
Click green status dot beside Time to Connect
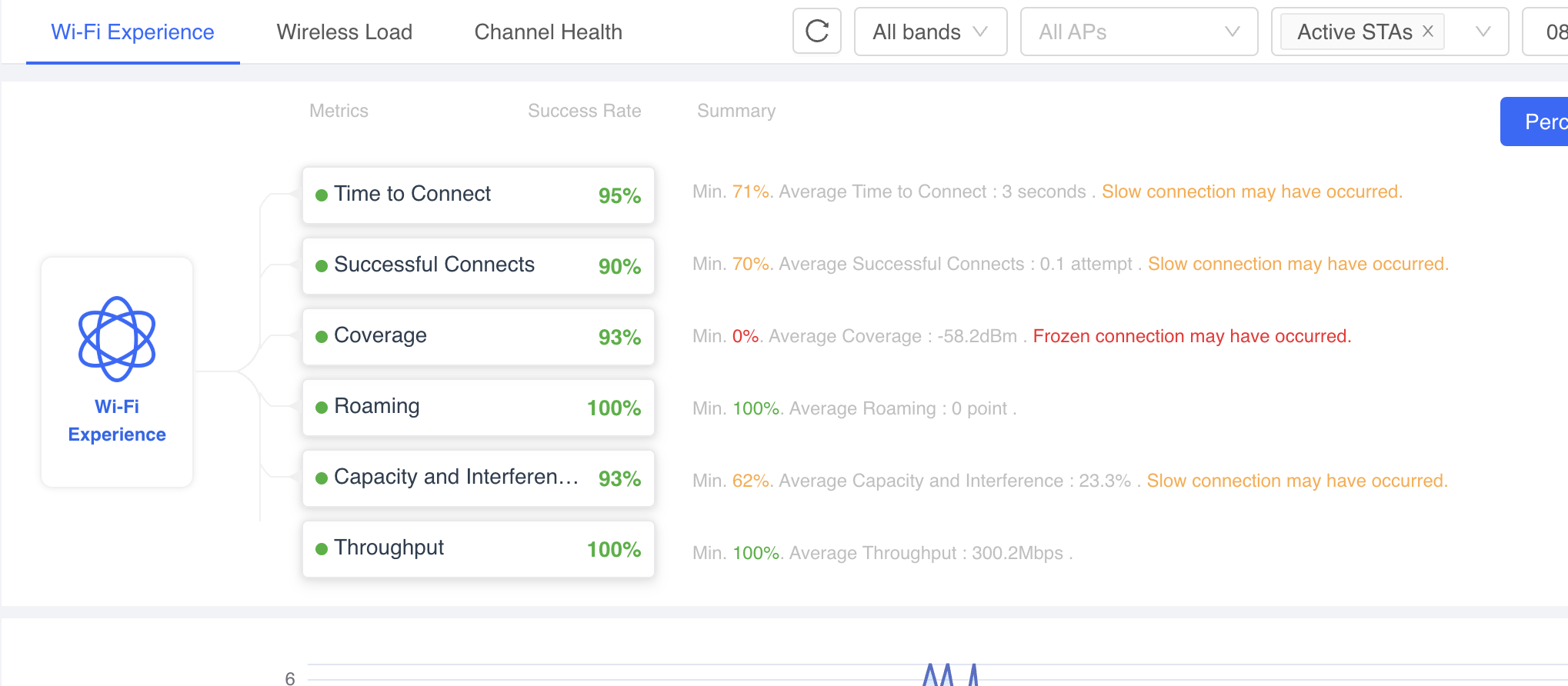(322, 195)
